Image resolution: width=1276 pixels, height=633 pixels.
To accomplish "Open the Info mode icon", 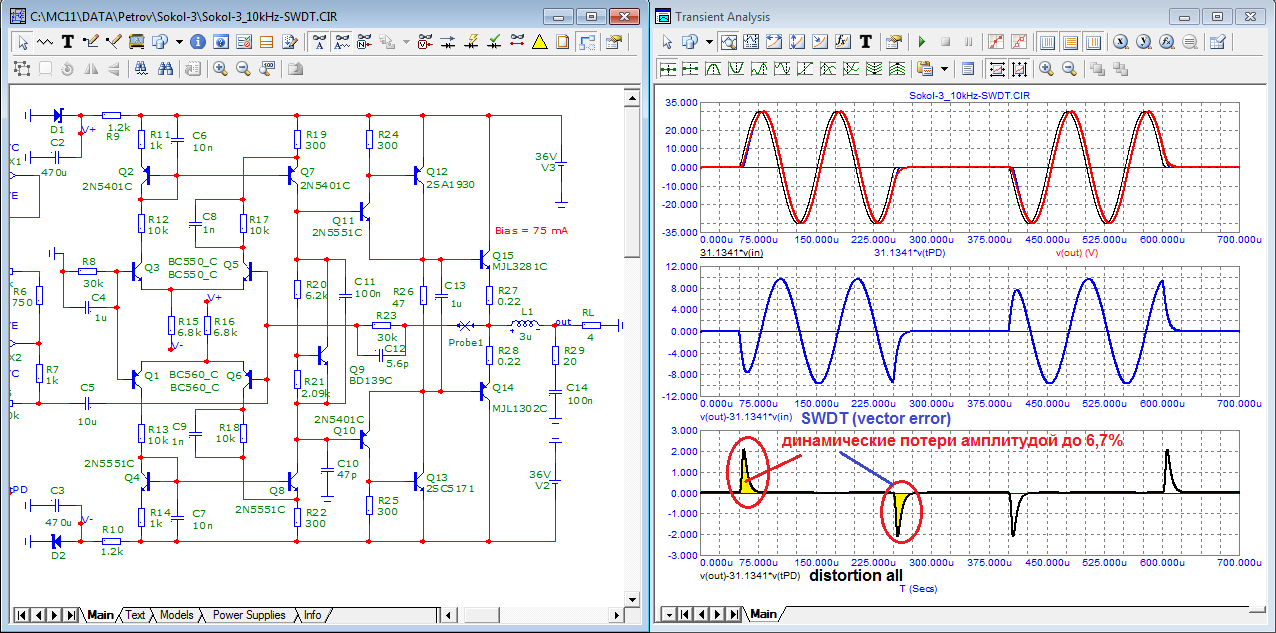I will pyautogui.click(x=197, y=42).
